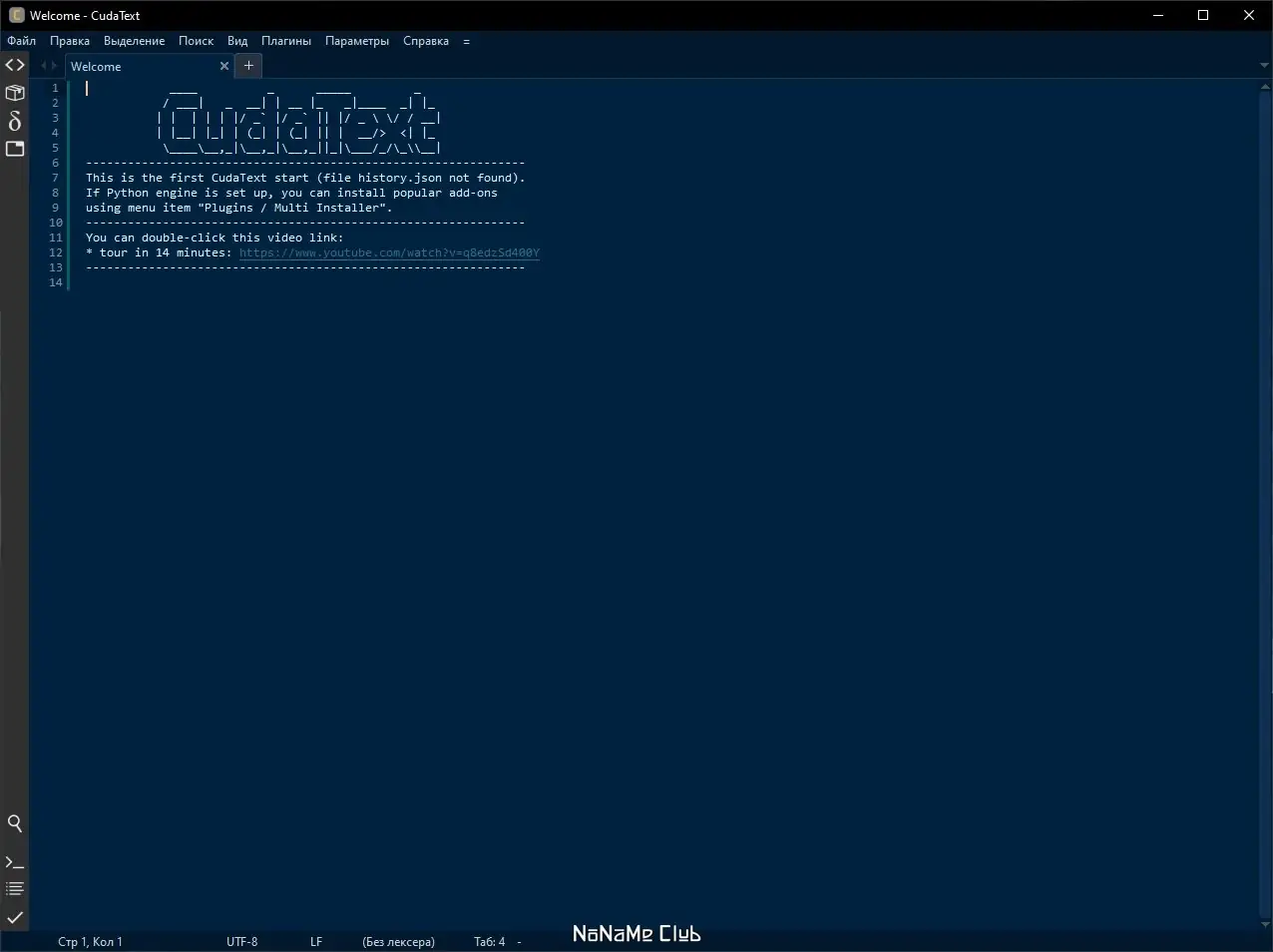Open the Вид menu
The height and width of the screenshot is (952, 1273).
coord(237,41)
